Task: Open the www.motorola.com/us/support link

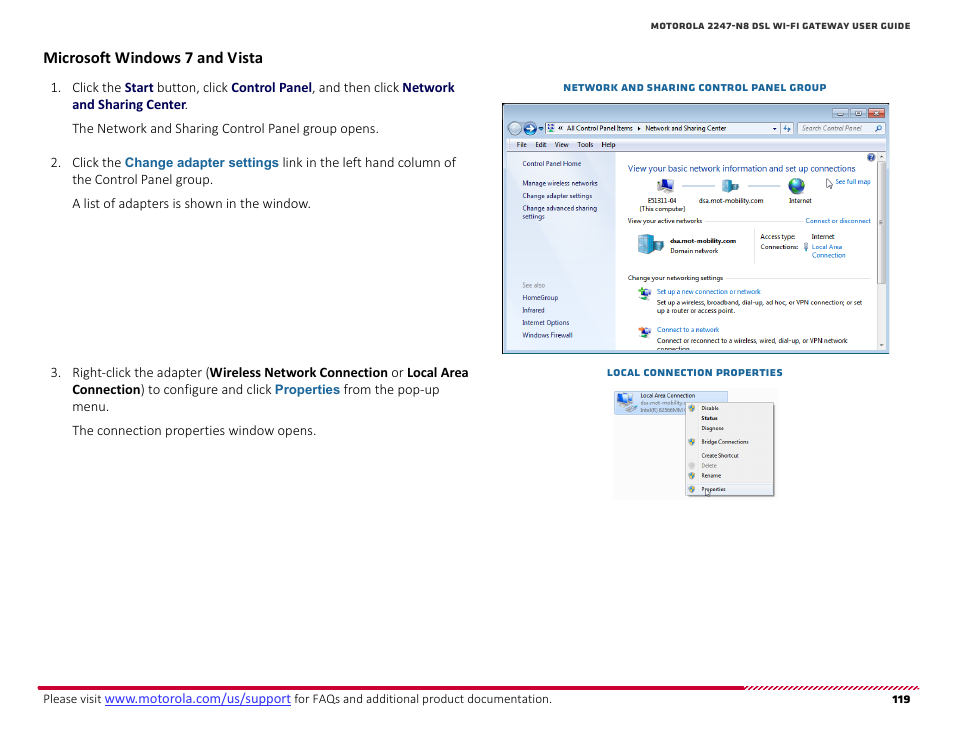Action: tap(197, 699)
